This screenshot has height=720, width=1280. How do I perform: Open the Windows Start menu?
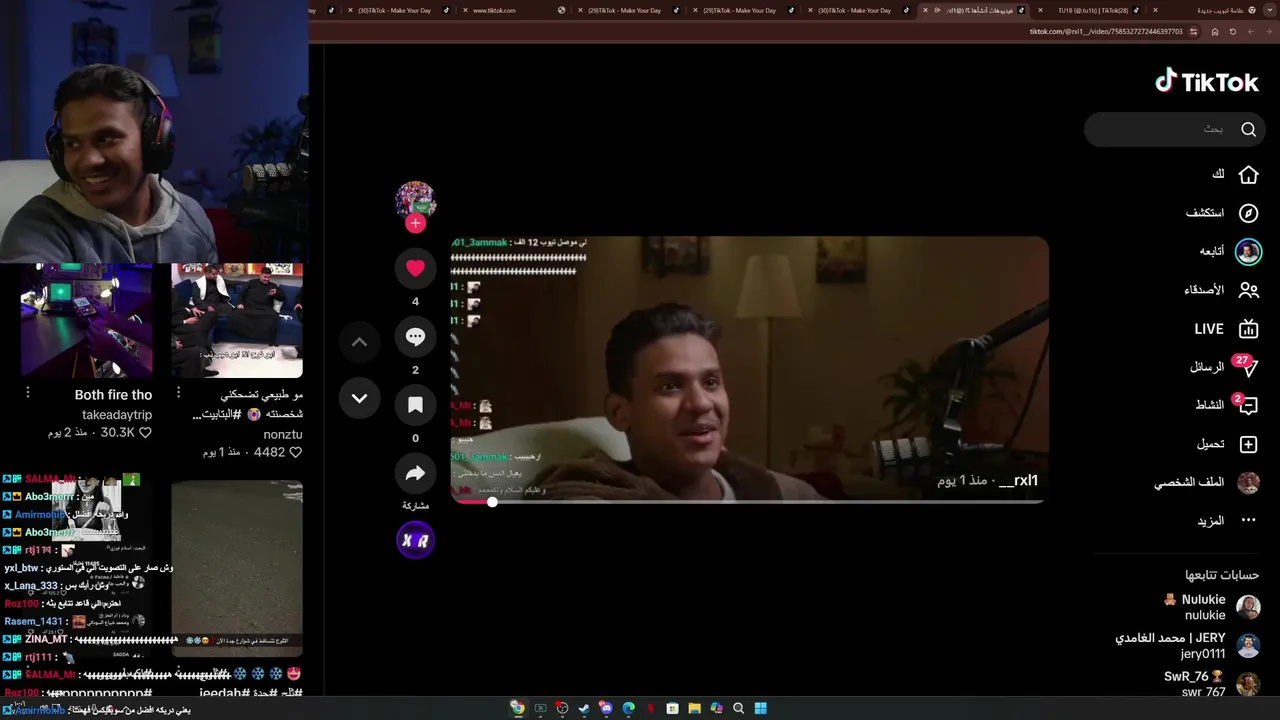[760, 708]
